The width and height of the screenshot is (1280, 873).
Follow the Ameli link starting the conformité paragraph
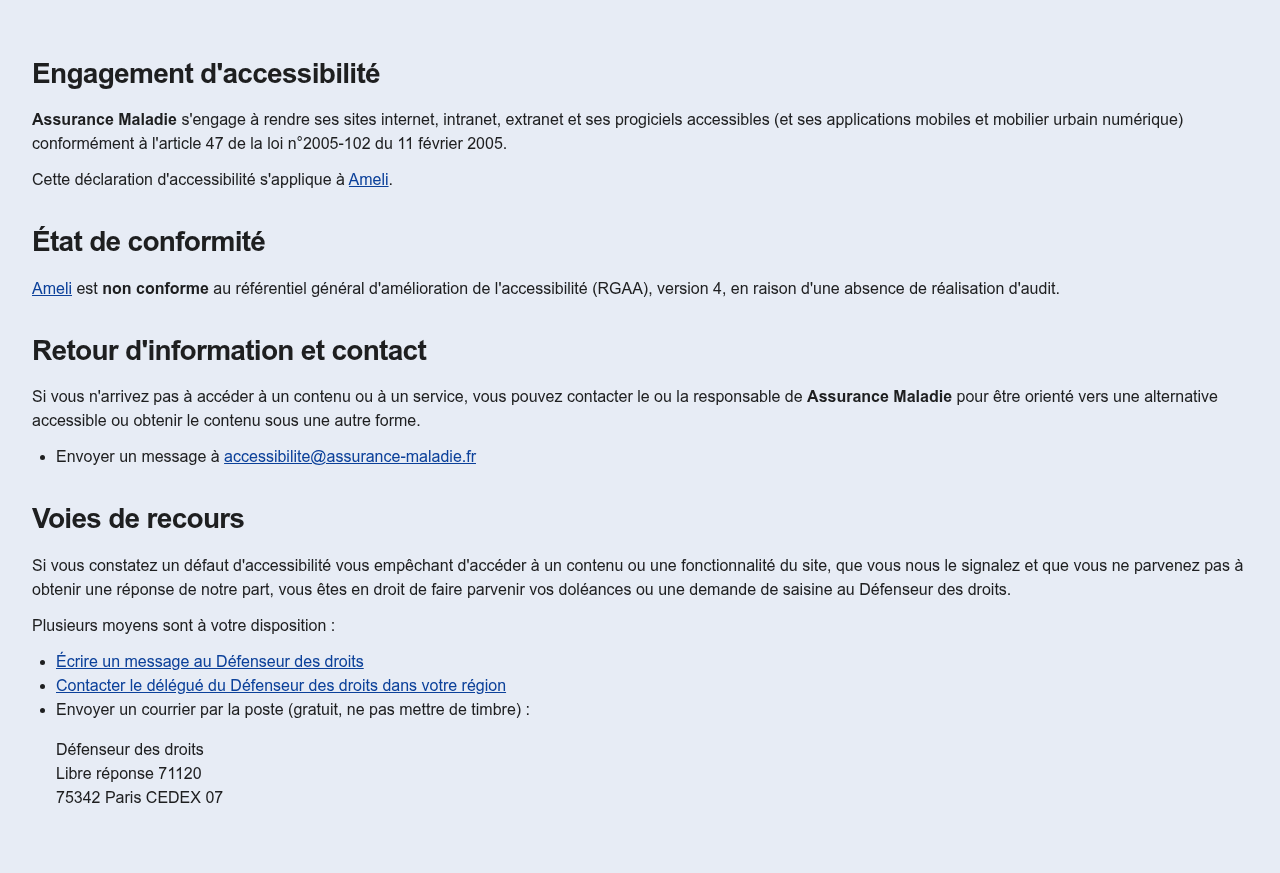point(52,289)
